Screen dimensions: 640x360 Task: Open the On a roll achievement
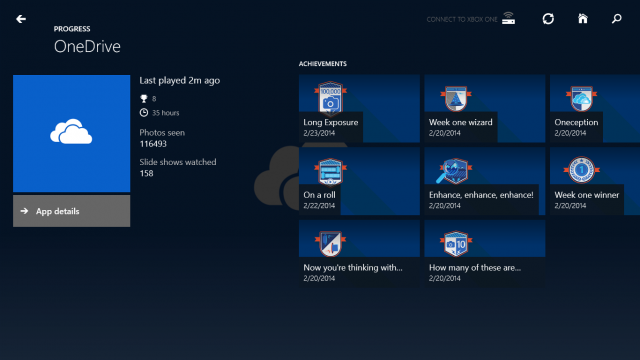pos(359,181)
